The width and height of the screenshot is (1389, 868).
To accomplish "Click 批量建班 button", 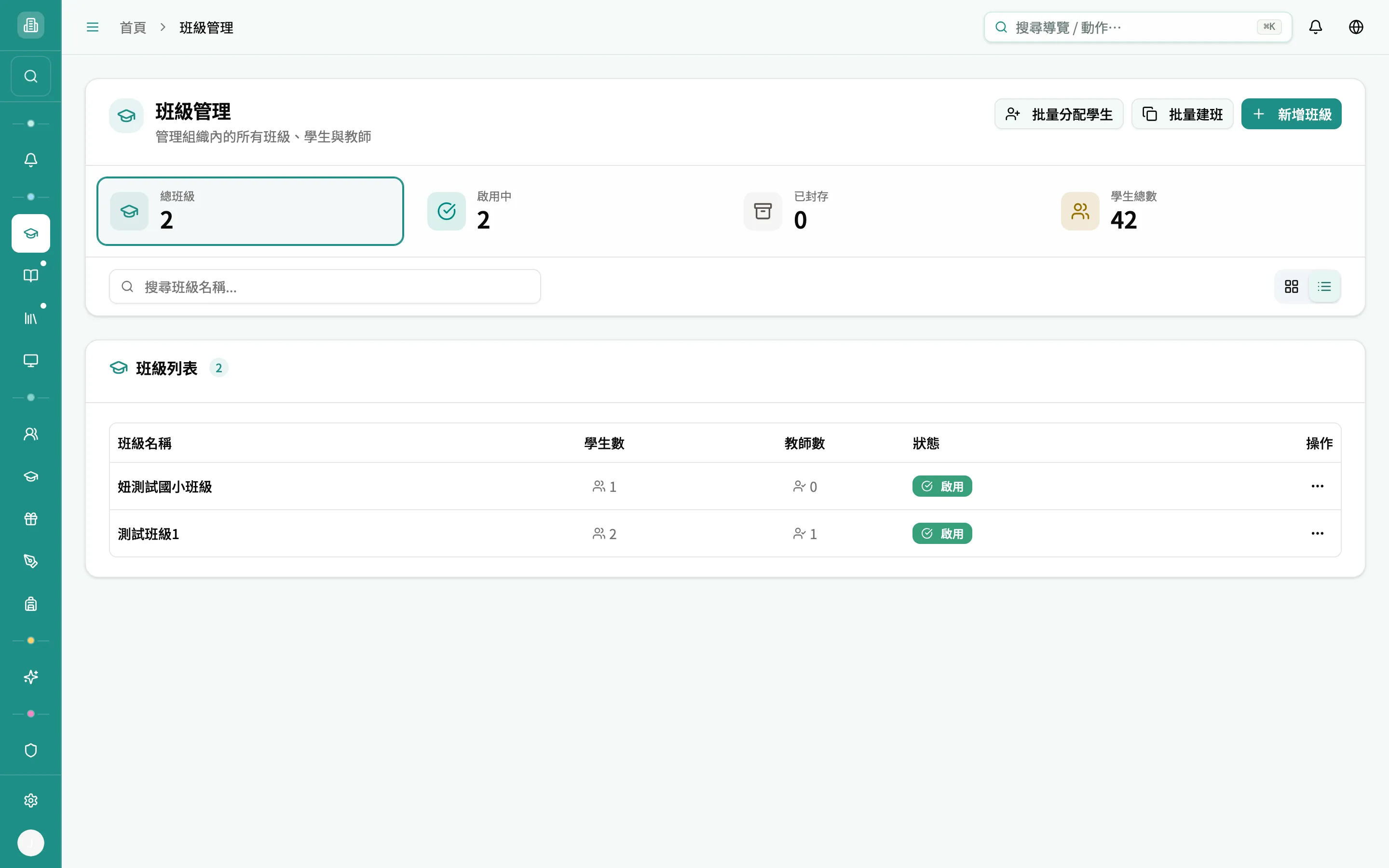I will [x=1182, y=114].
